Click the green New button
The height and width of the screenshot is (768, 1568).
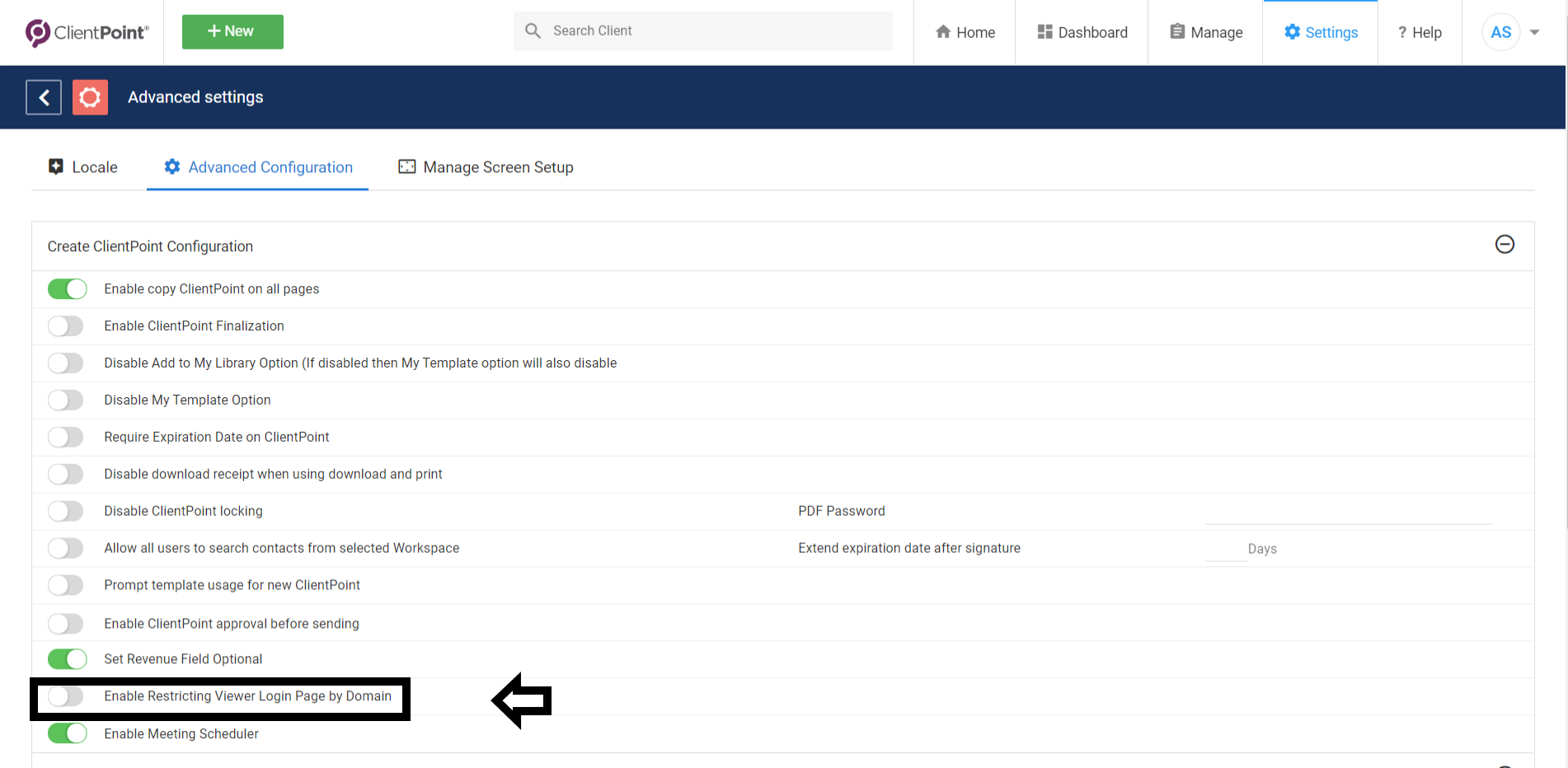pos(232,31)
